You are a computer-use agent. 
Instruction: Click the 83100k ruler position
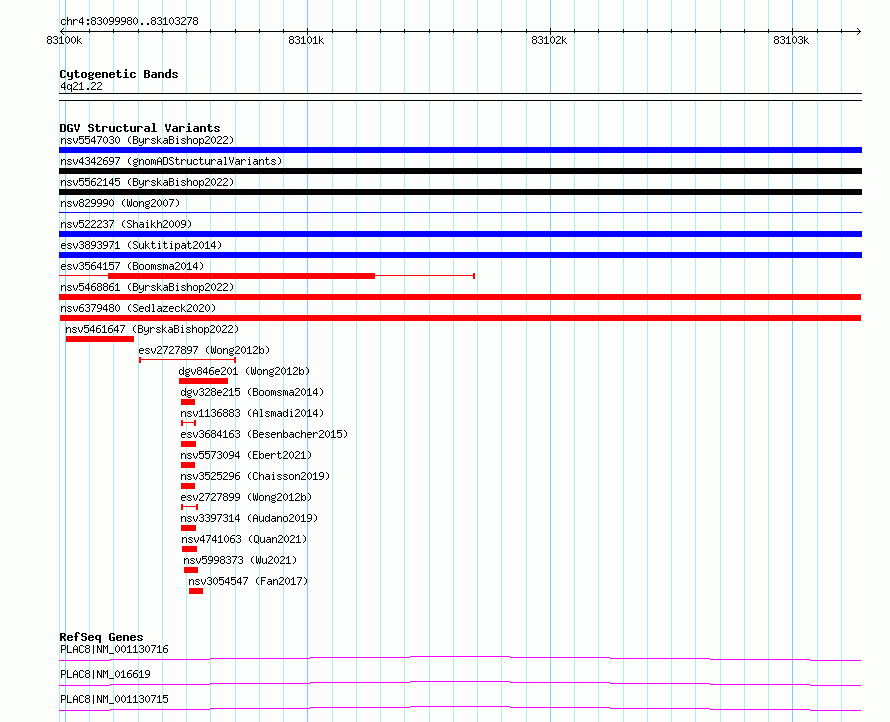[x=64, y=40]
